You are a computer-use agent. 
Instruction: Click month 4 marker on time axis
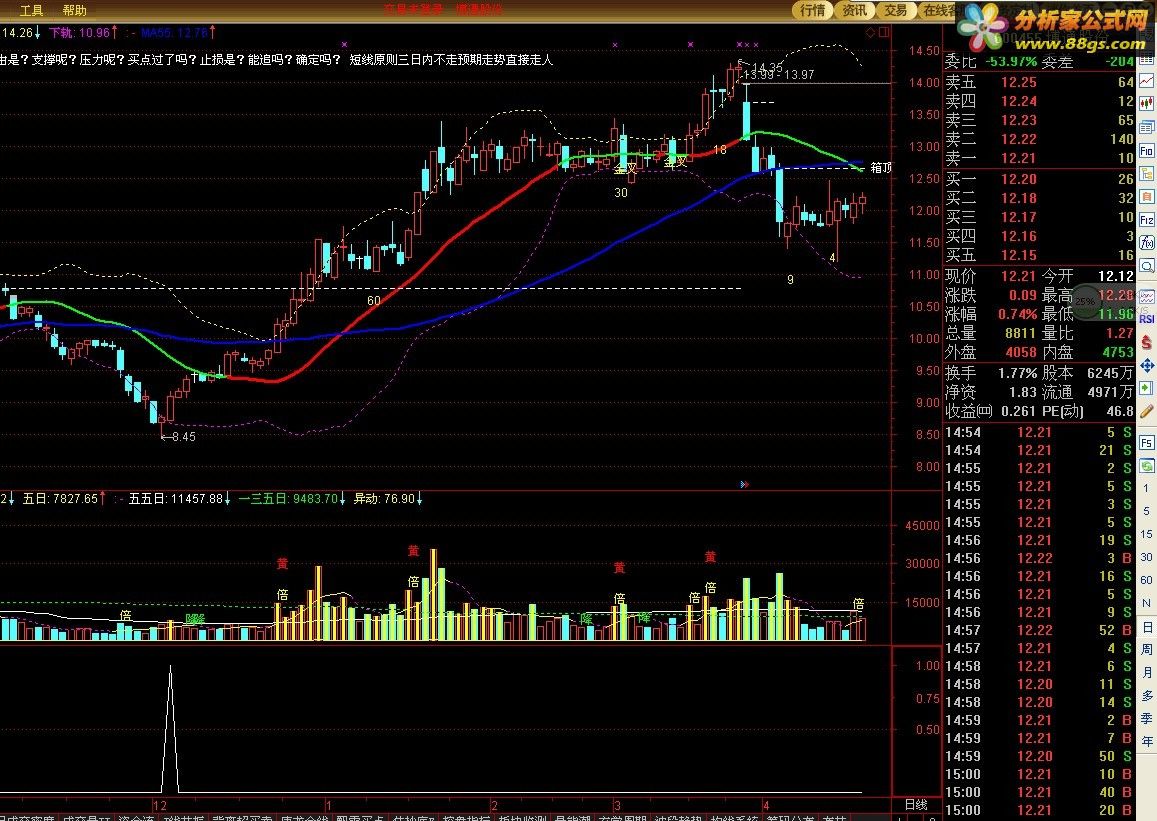click(x=766, y=806)
